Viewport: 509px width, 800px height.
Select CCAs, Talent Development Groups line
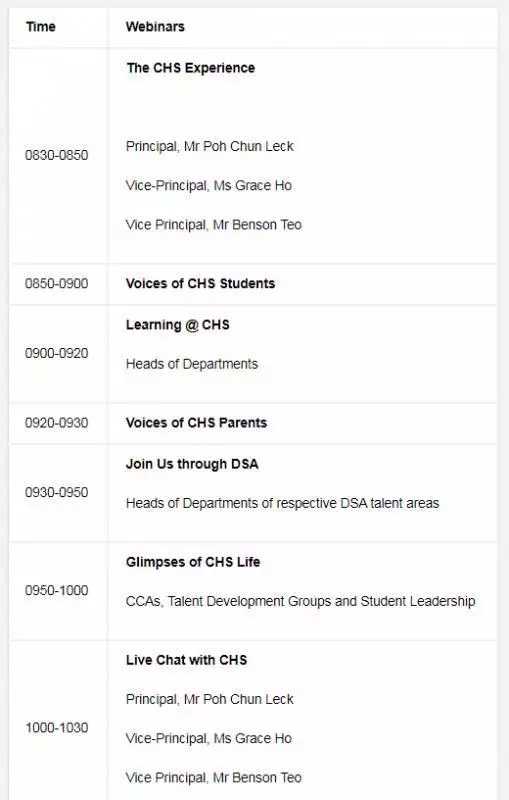(x=300, y=601)
